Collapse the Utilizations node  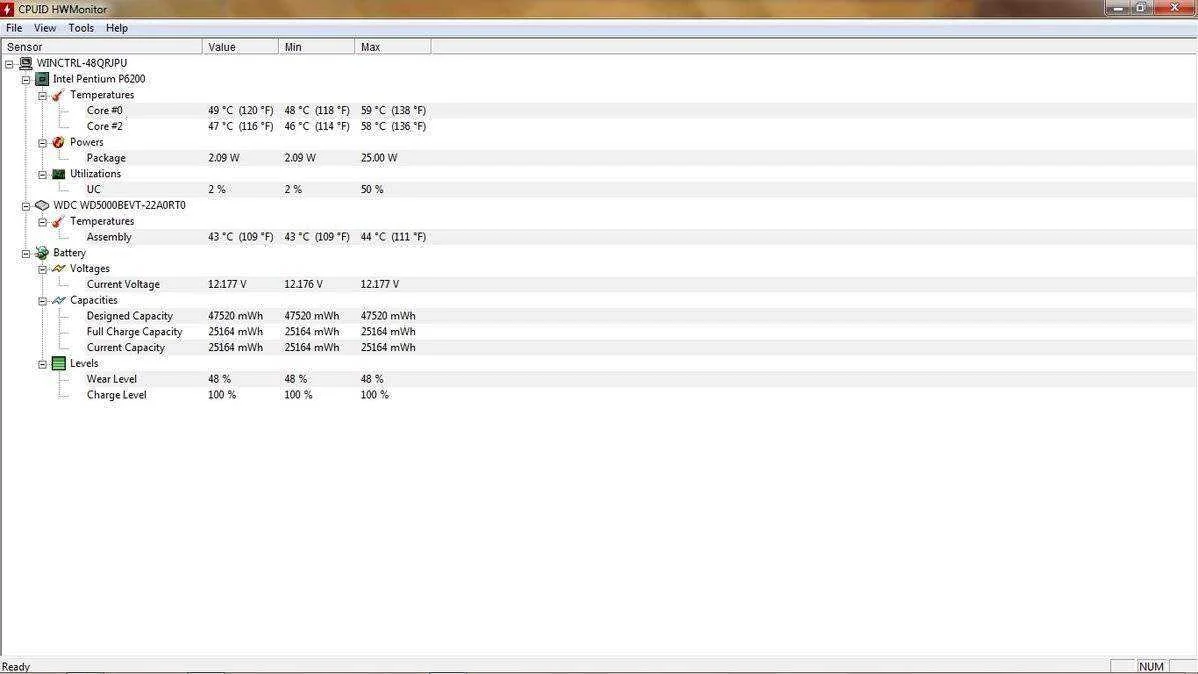[43, 174]
